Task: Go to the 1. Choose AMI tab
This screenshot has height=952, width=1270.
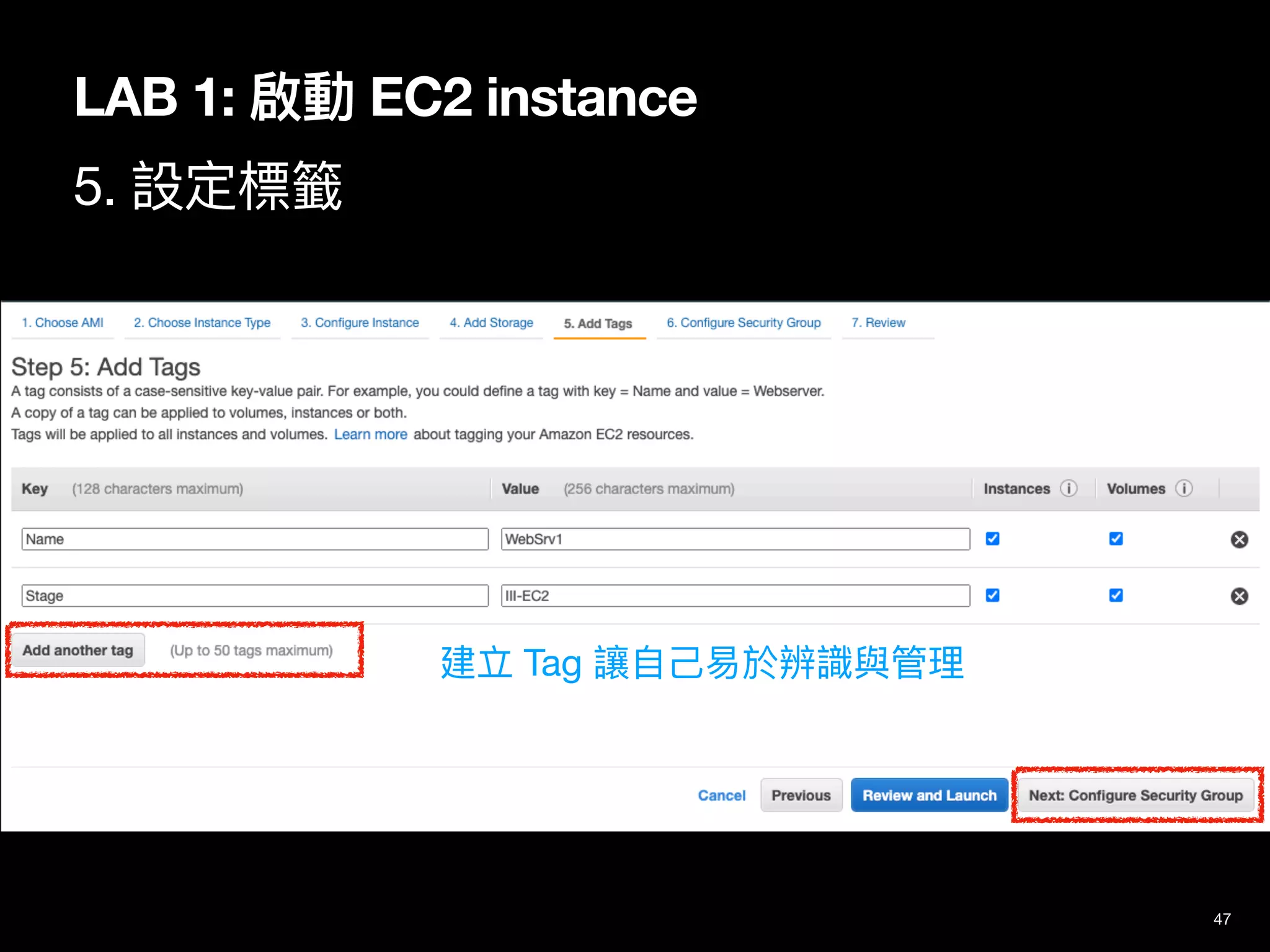Action: 63,323
